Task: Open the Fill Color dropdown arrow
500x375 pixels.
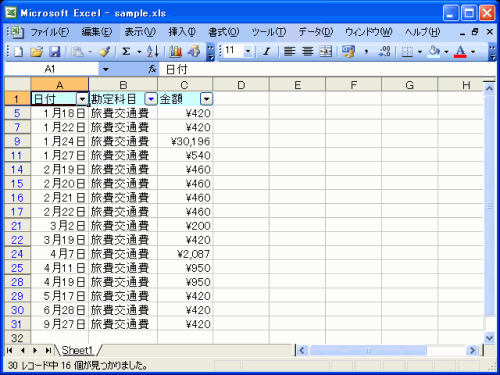Action: click(x=446, y=52)
